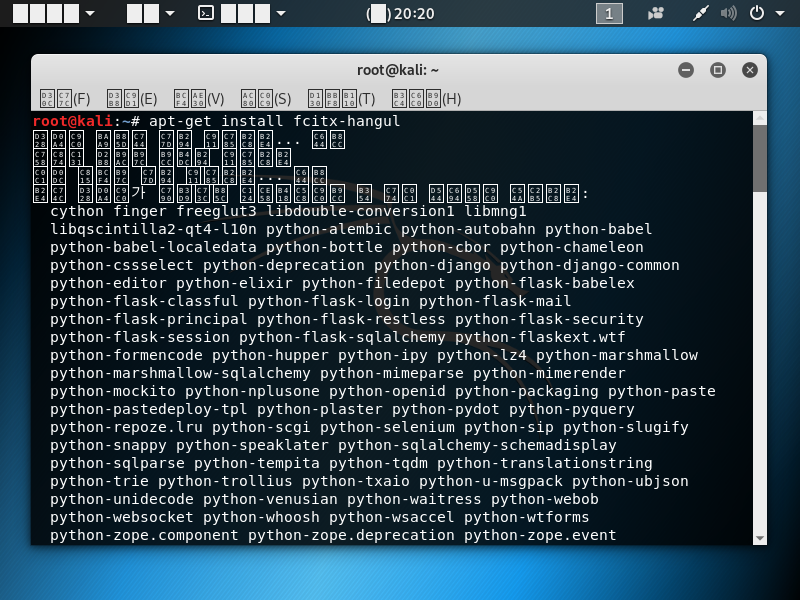Close the root@kali terminal window

pos(749,70)
